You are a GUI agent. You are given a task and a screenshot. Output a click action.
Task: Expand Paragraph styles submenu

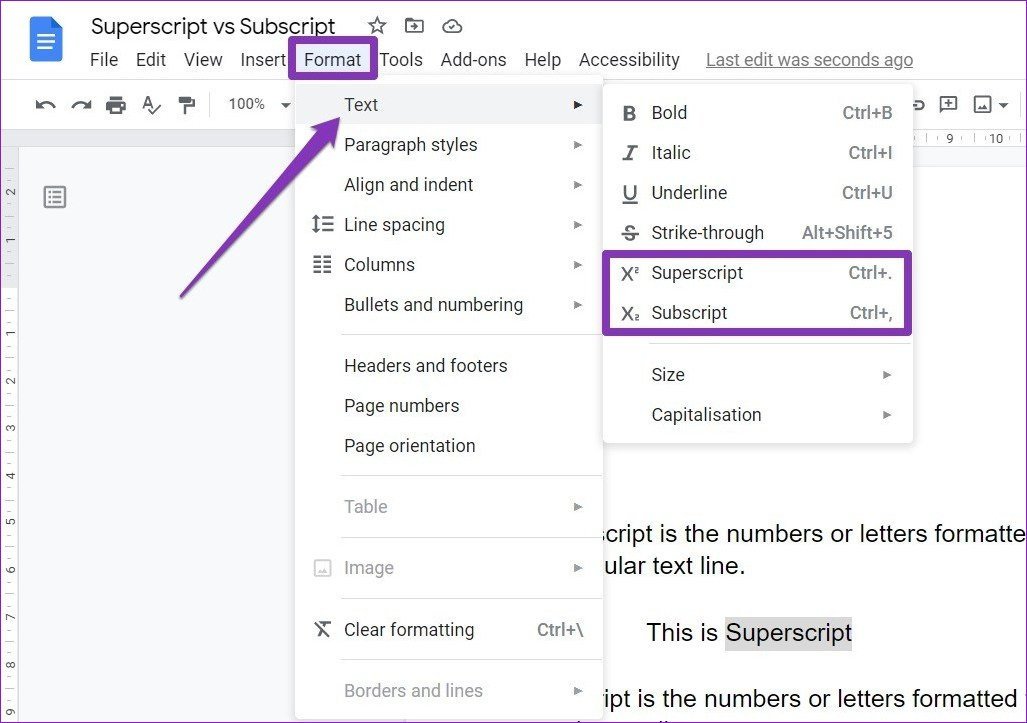pyautogui.click(x=449, y=145)
